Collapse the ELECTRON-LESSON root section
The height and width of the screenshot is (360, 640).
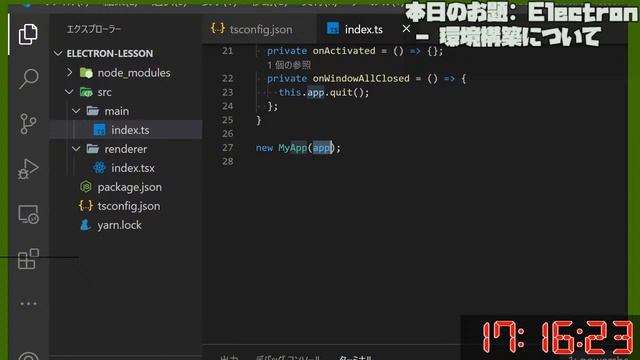click(58, 53)
